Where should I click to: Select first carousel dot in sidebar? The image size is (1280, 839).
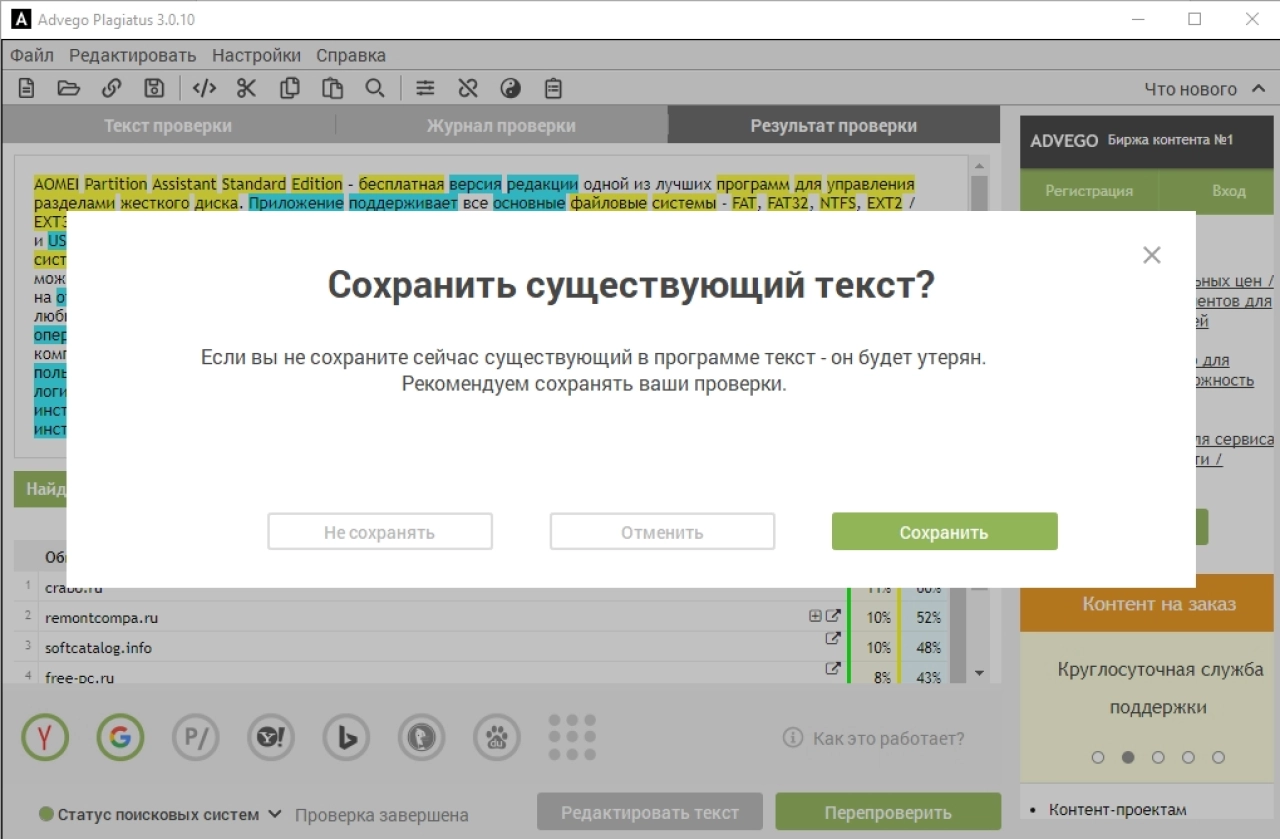click(x=1098, y=757)
